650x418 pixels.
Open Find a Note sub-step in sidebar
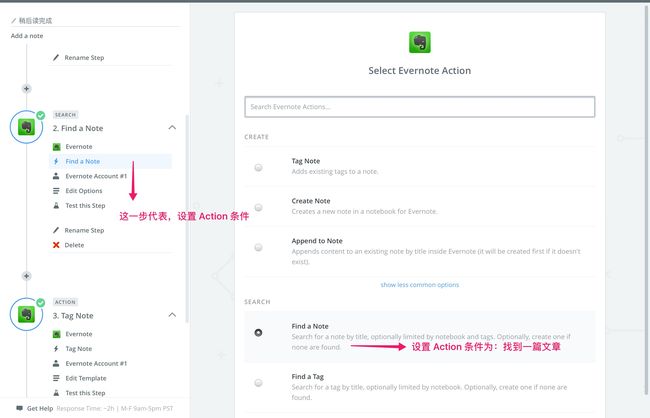point(110,161)
